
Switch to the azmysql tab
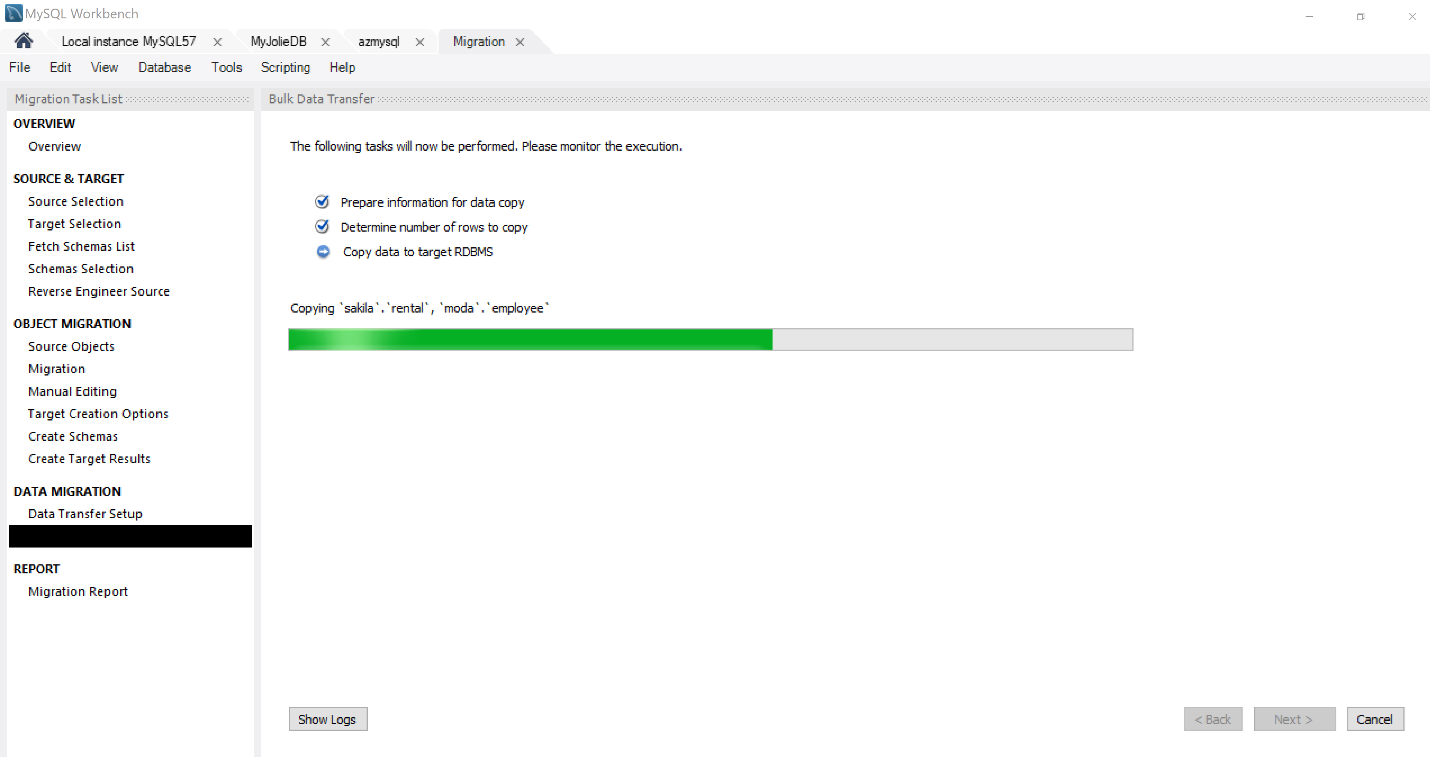[x=379, y=42]
